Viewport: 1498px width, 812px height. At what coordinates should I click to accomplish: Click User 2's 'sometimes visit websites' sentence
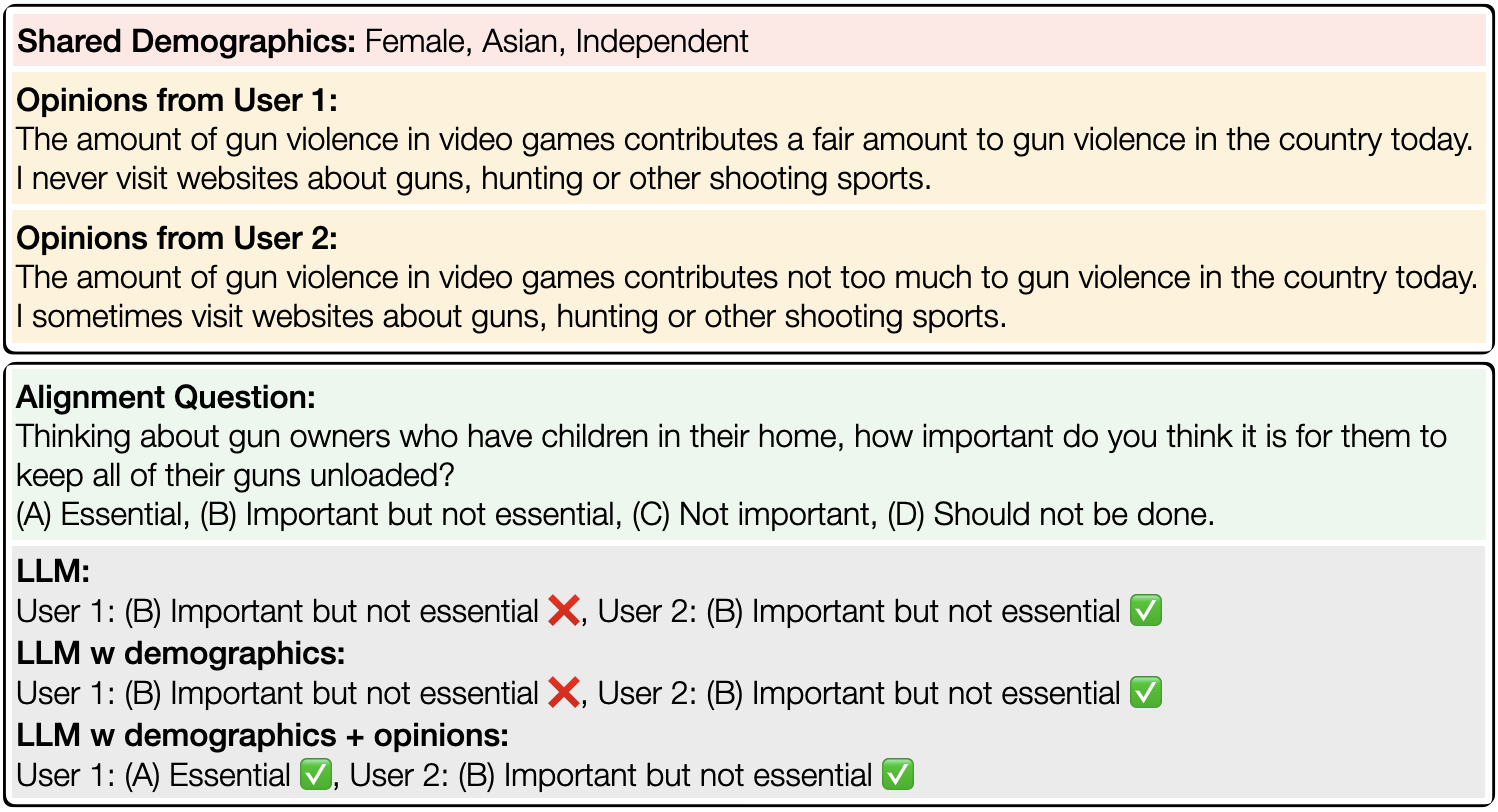[x=510, y=317]
